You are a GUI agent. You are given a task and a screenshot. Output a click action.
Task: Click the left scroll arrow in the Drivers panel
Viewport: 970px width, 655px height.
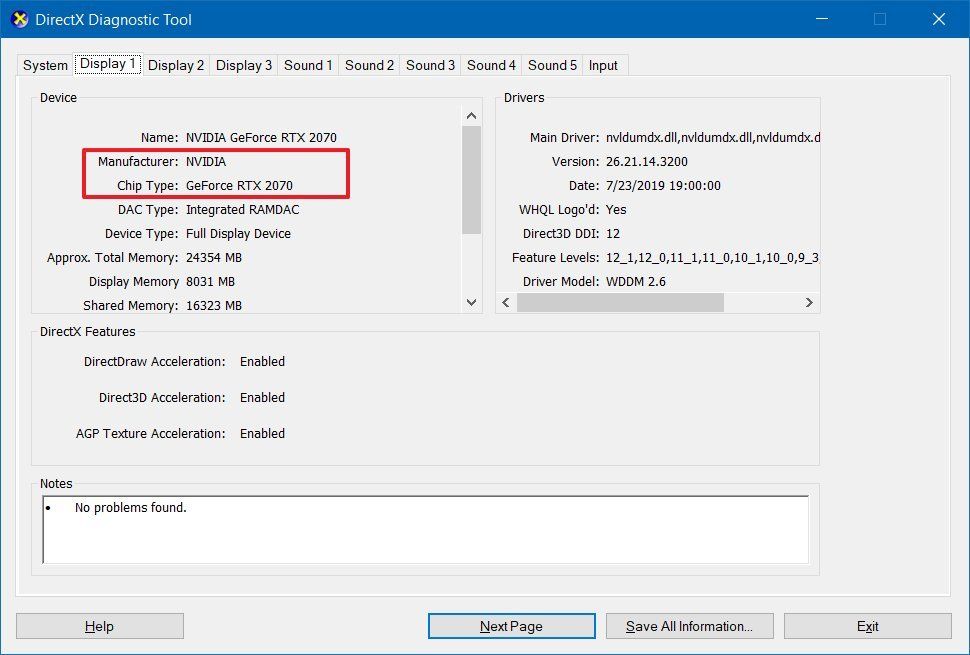tap(505, 302)
